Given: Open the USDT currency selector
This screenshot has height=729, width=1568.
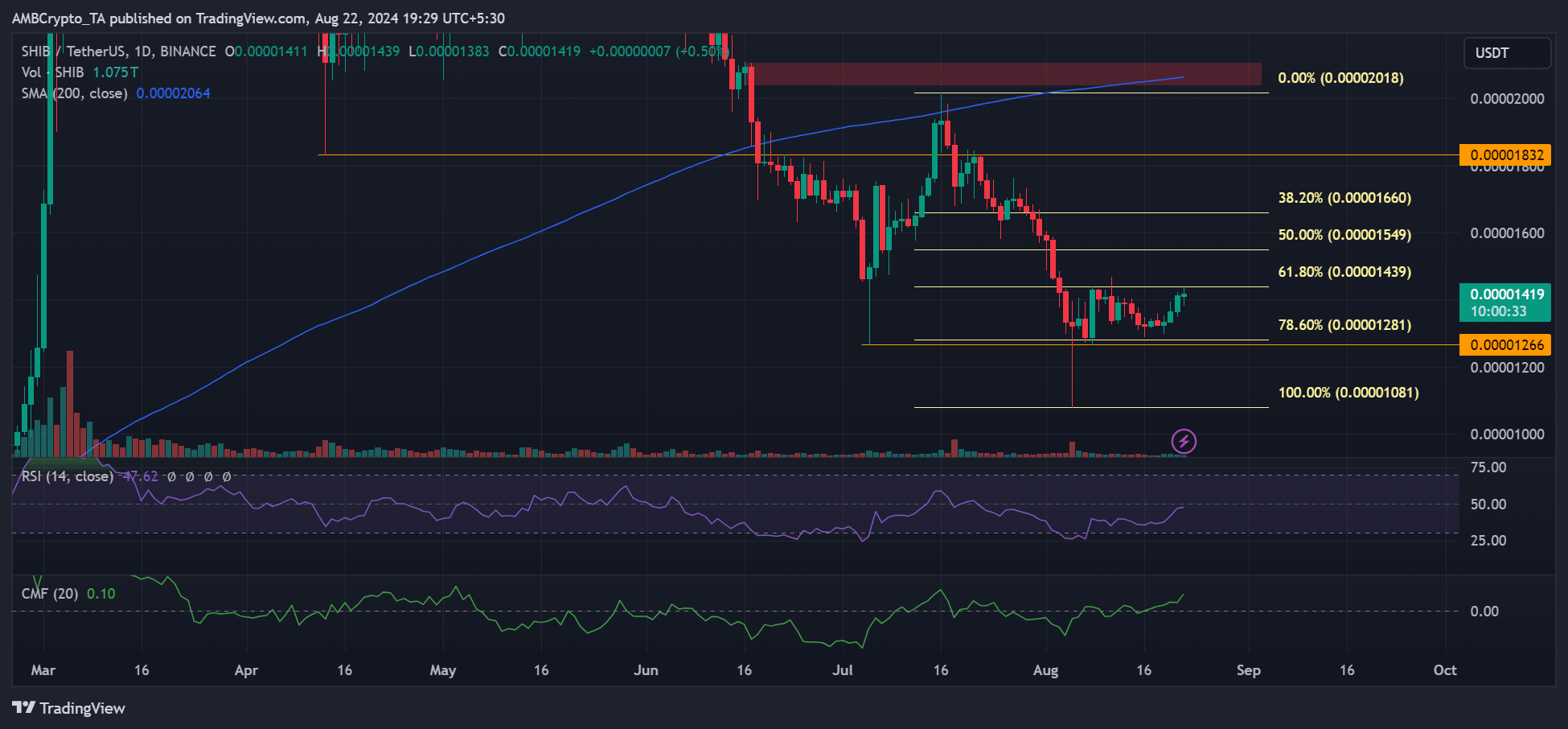Looking at the screenshot, I should point(1507,53).
